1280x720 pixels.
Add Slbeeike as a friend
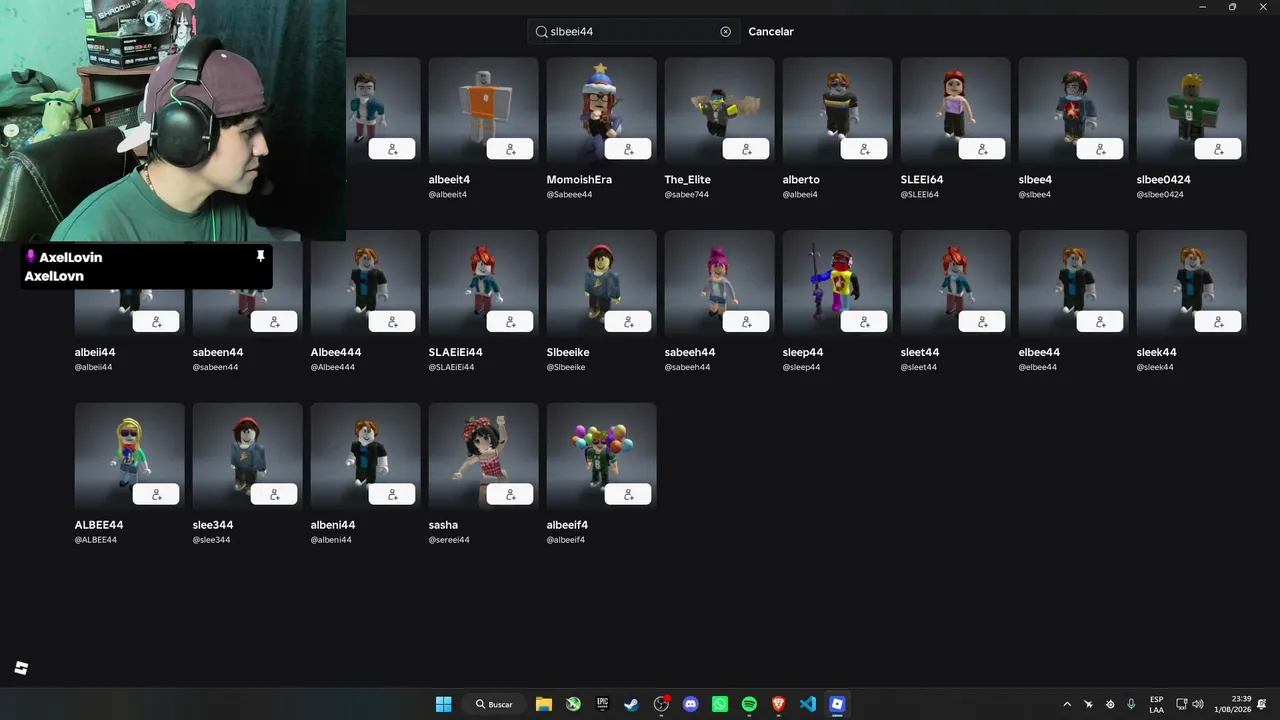[629, 322]
